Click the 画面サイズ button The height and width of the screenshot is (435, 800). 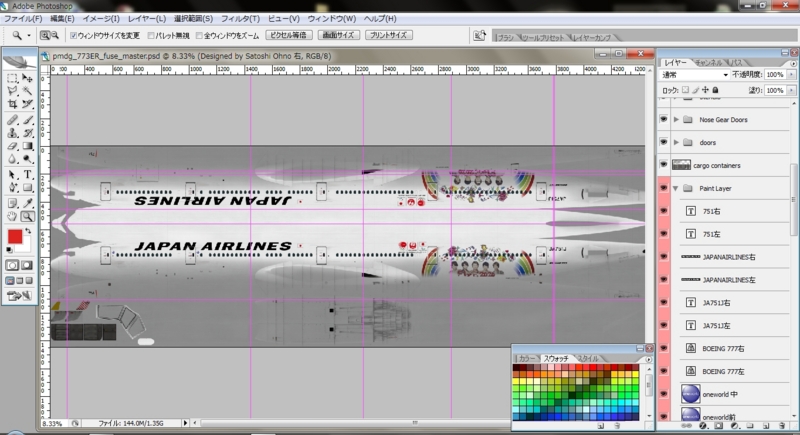(x=339, y=35)
